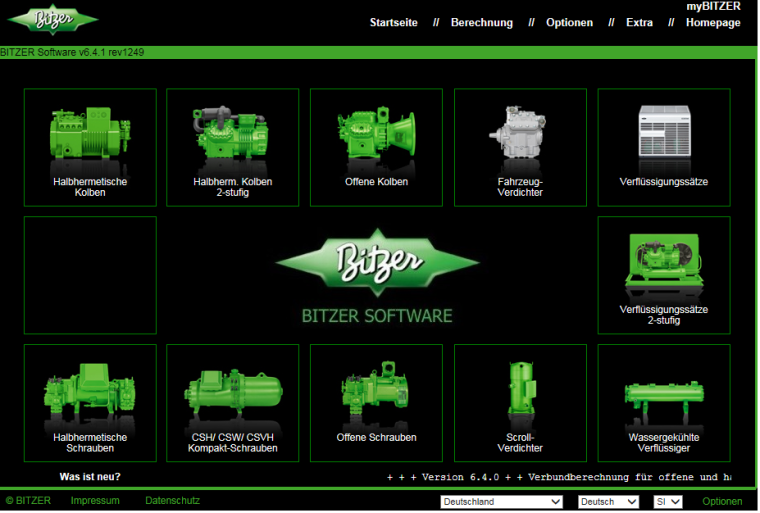Screen dimensions: 760x513
Task: Expand the Deutschland country dropdown
Action: 501,502
